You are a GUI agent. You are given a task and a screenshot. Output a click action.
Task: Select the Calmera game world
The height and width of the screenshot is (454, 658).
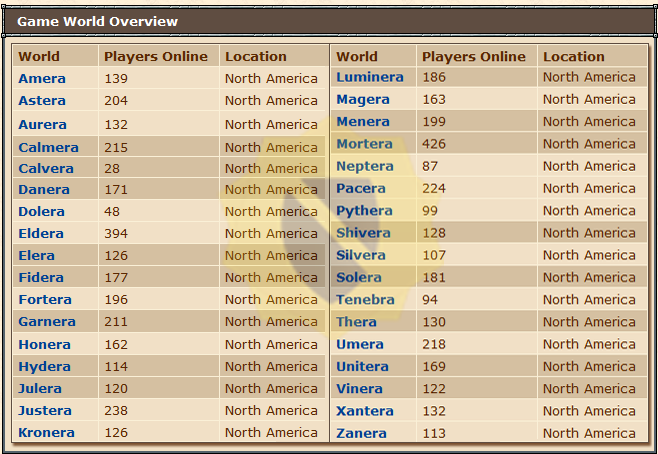[48, 147]
